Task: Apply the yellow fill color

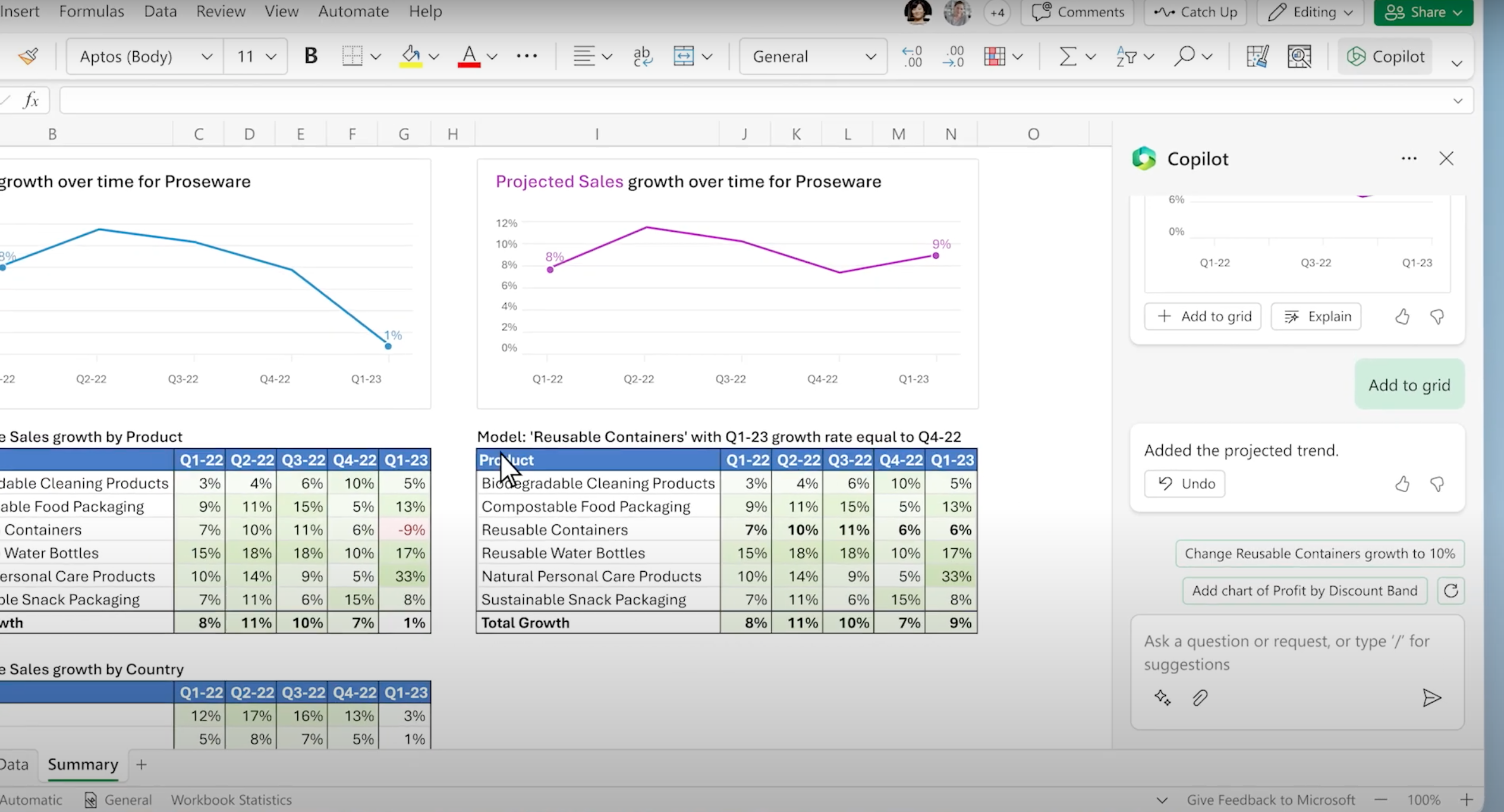Action: (x=410, y=56)
